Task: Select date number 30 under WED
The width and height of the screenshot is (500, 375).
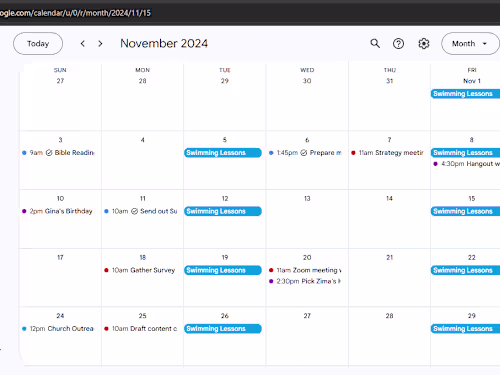Action: point(307,81)
